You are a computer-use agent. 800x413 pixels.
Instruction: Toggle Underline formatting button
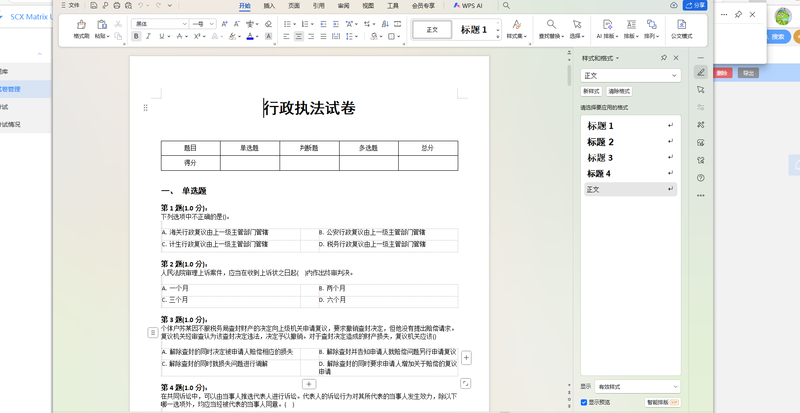tap(162, 36)
